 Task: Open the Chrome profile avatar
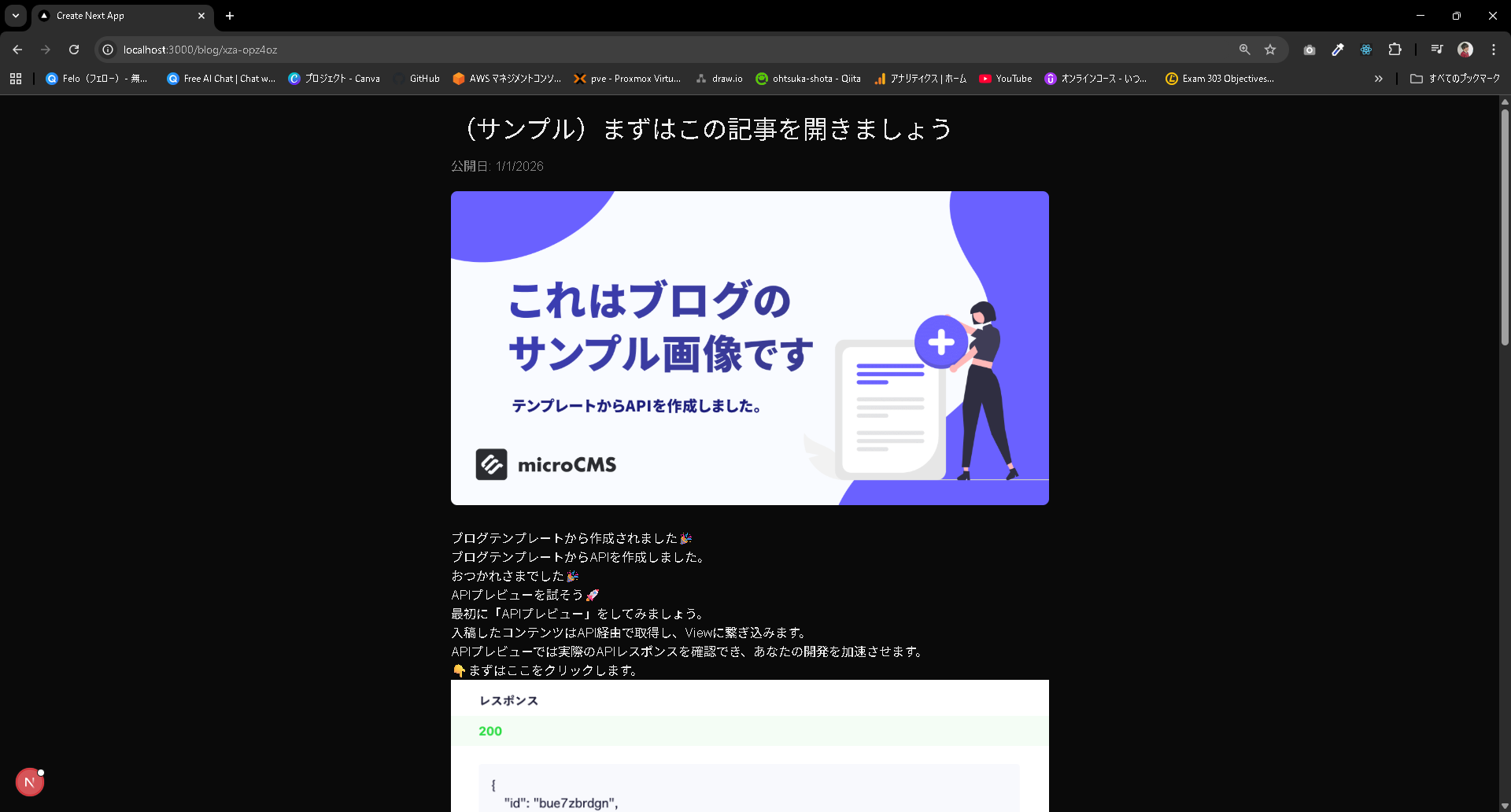(x=1465, y=50)
